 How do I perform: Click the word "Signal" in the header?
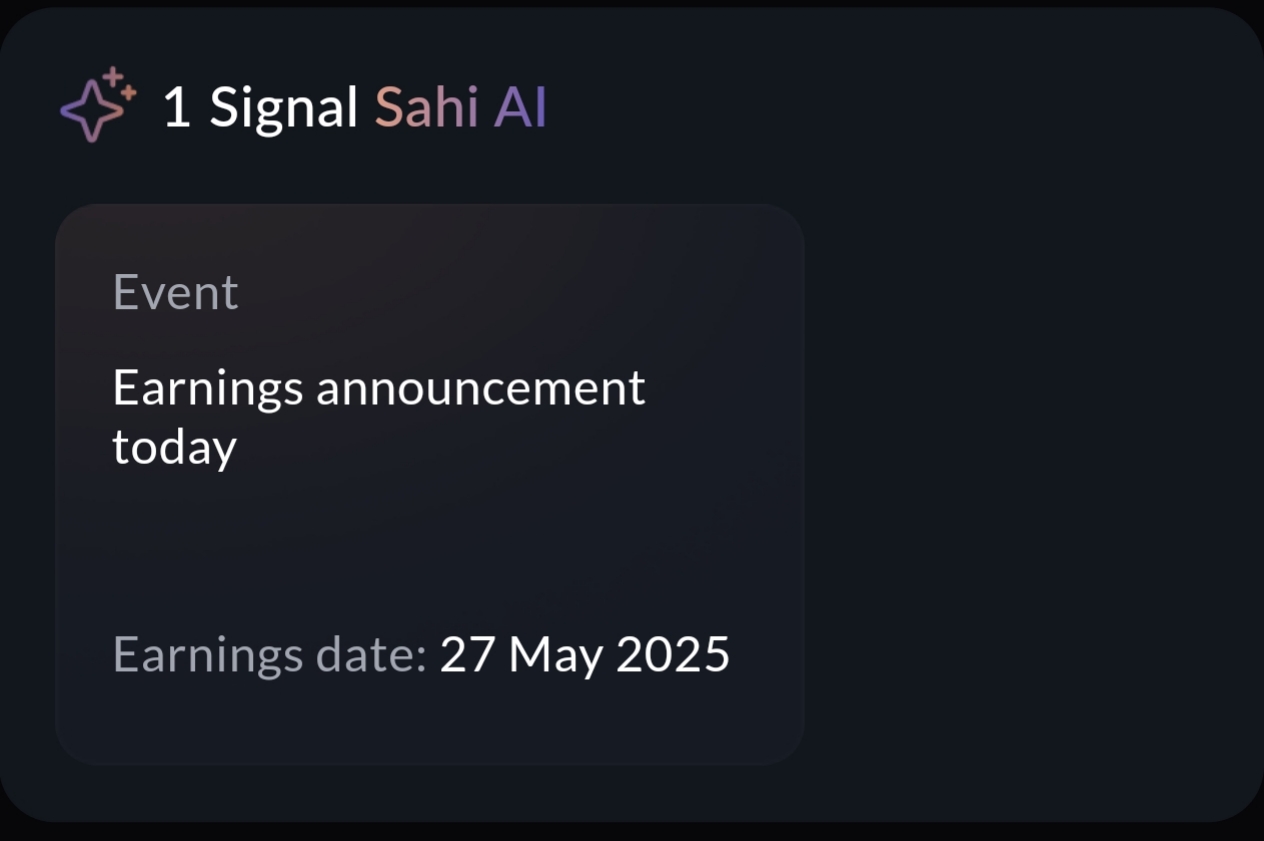click(x=284, y=108)
